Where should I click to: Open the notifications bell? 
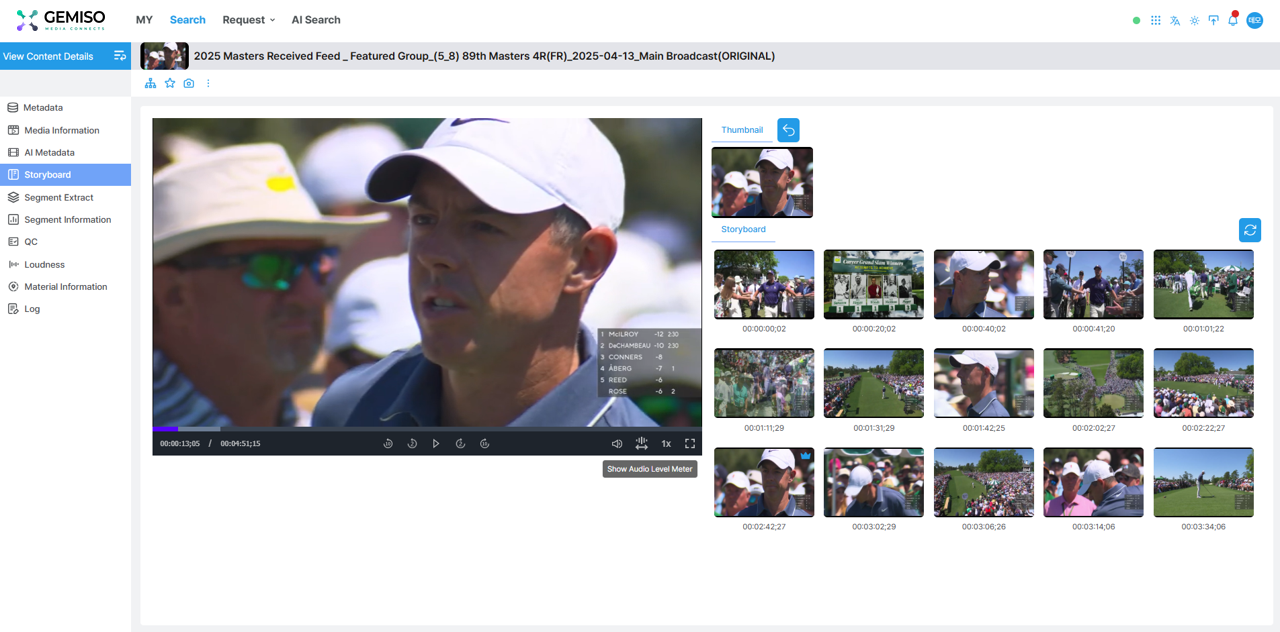click(1233, 20)
